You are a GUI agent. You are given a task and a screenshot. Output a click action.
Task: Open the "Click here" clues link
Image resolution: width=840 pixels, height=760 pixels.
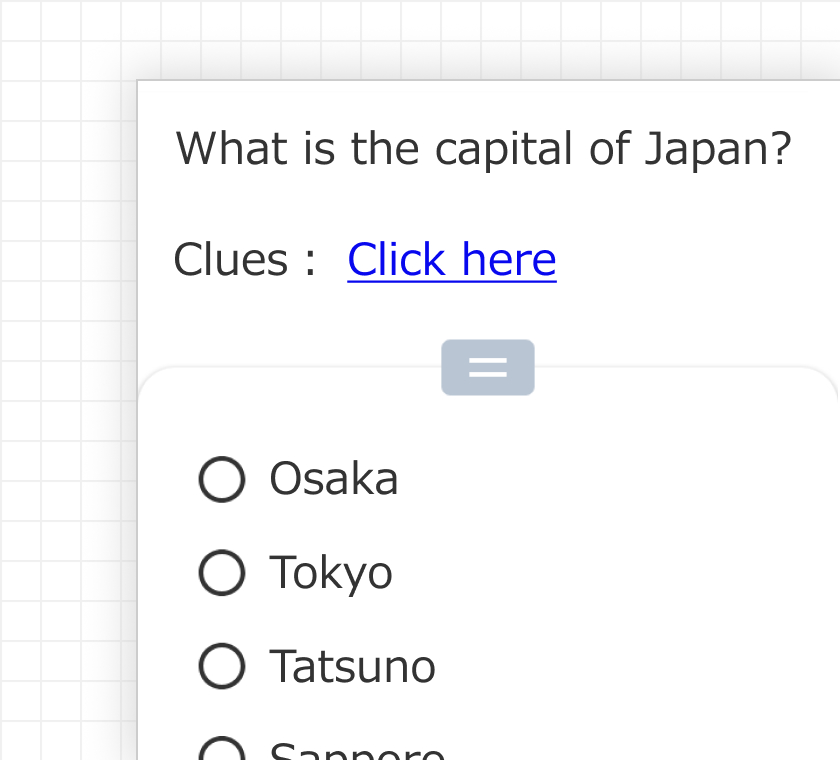[x=452, y=260]
